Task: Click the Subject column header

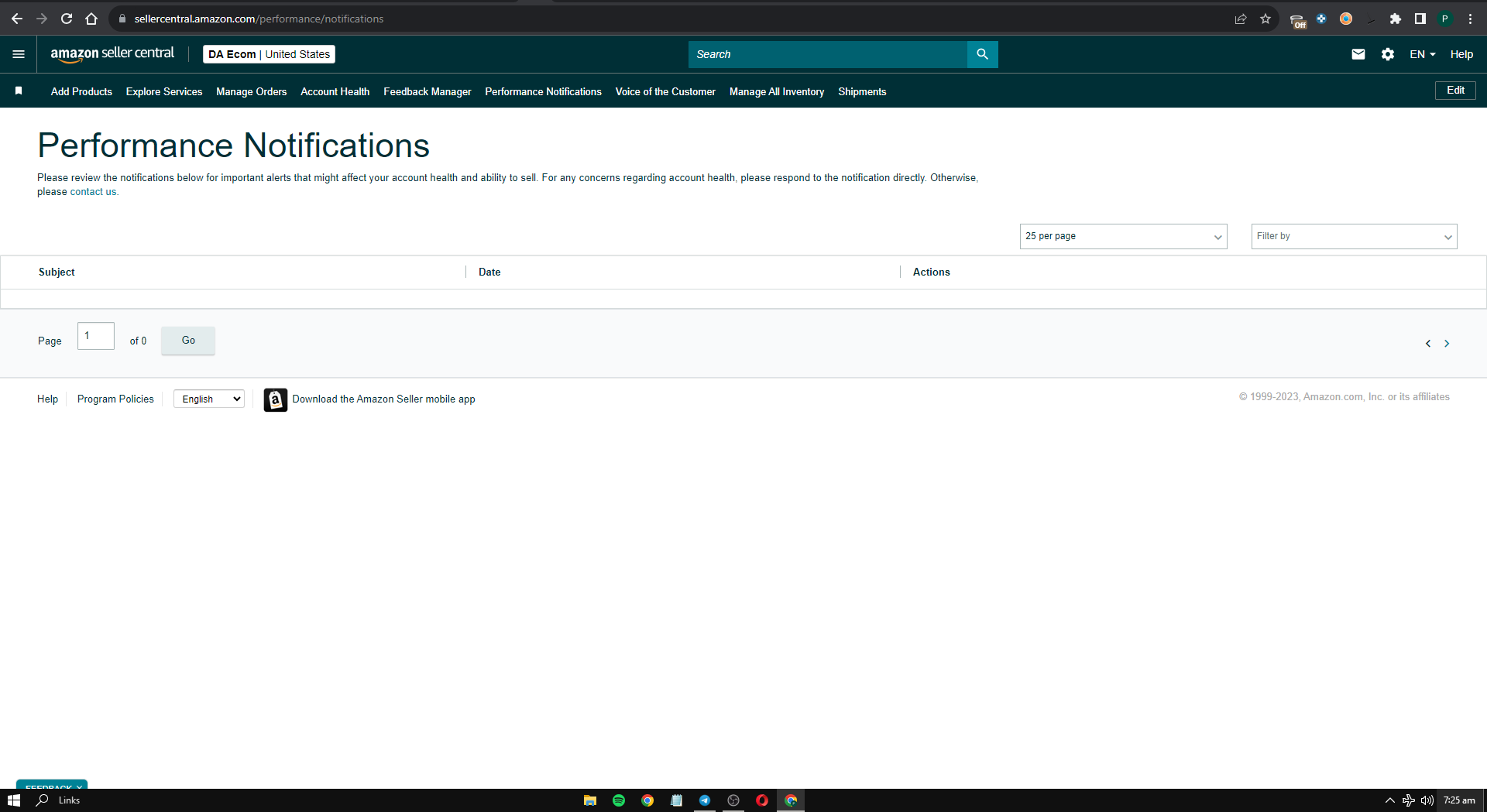Action: [x=57, y=272]
